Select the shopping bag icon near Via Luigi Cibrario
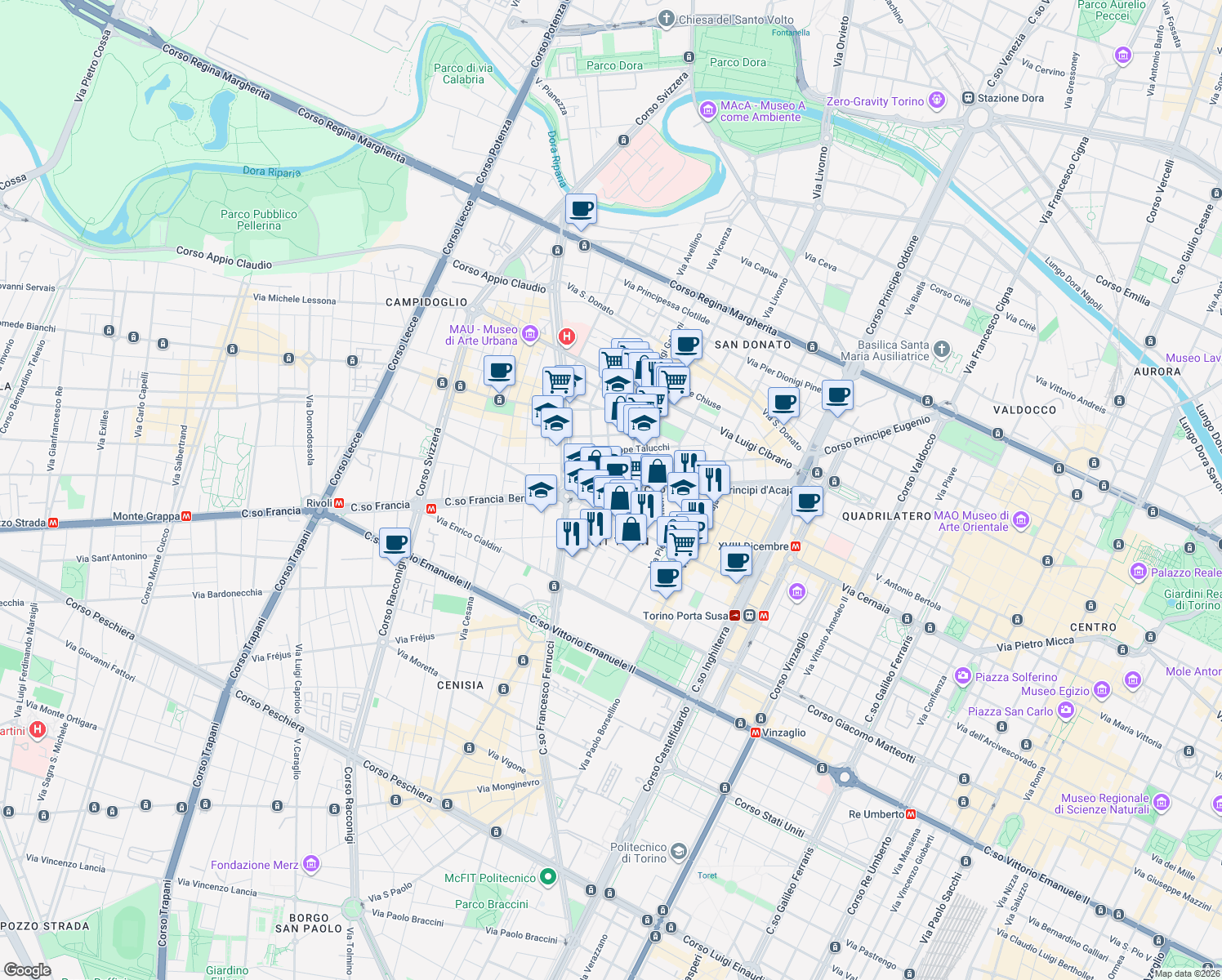 coord(657,471)
